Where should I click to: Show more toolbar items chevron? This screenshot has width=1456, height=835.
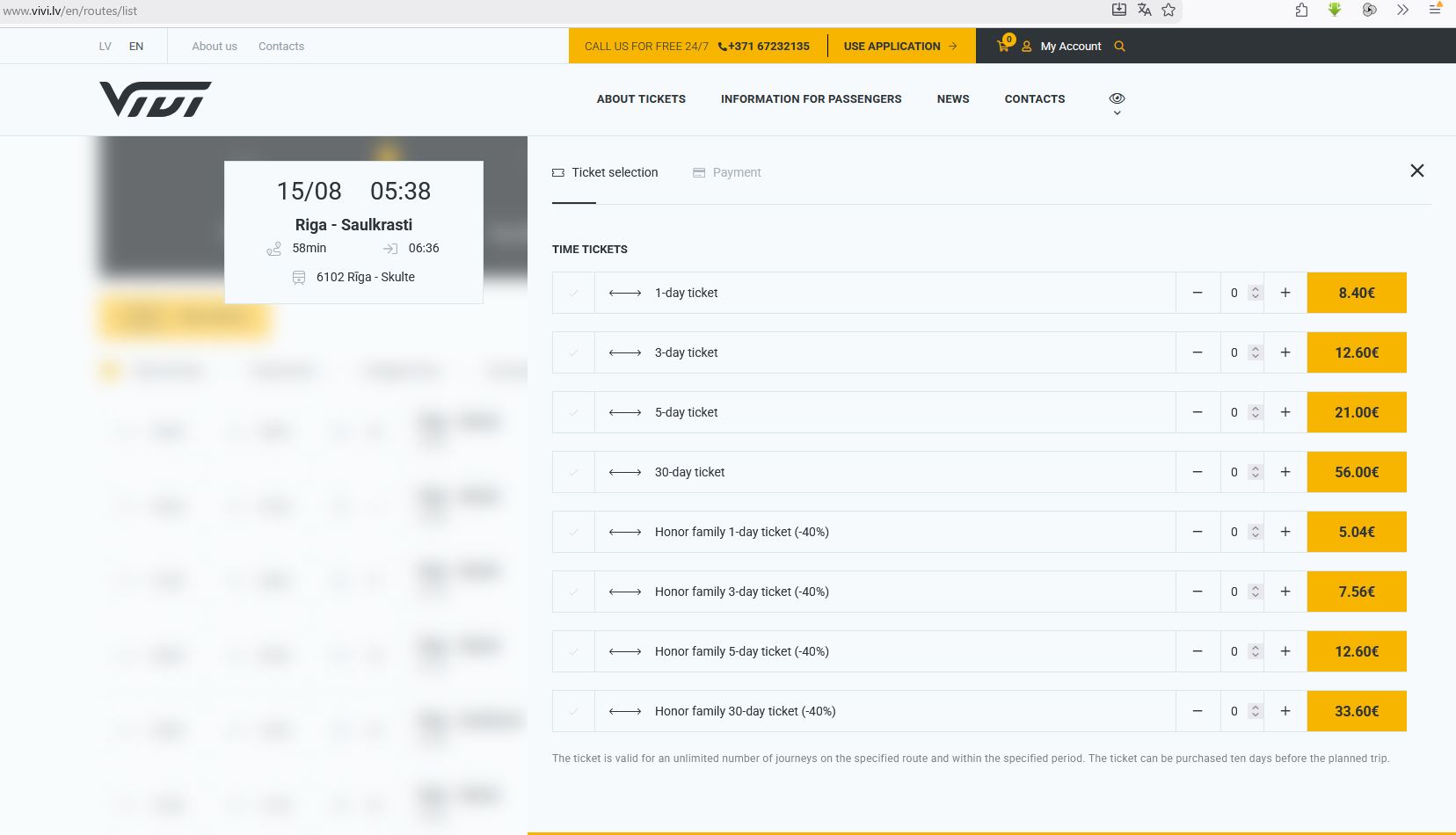click(x=1402, y=10)
